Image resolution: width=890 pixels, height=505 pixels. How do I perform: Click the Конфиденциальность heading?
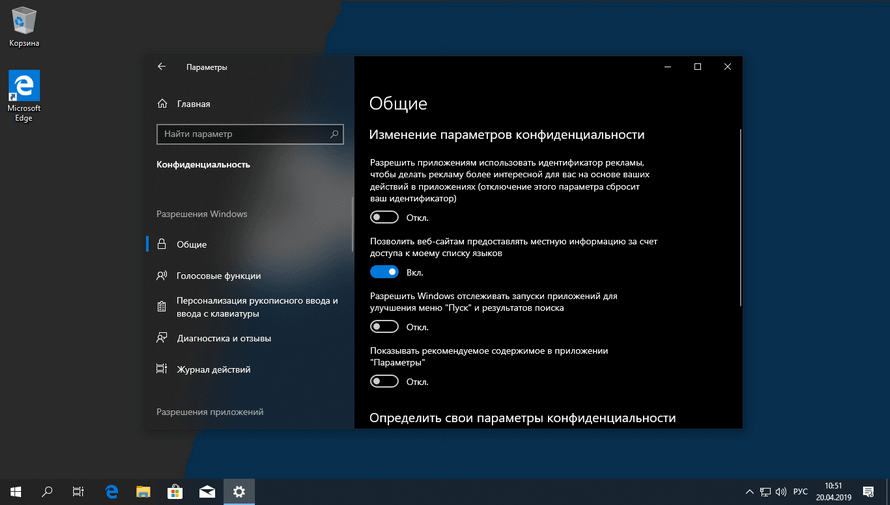(203, 165)
